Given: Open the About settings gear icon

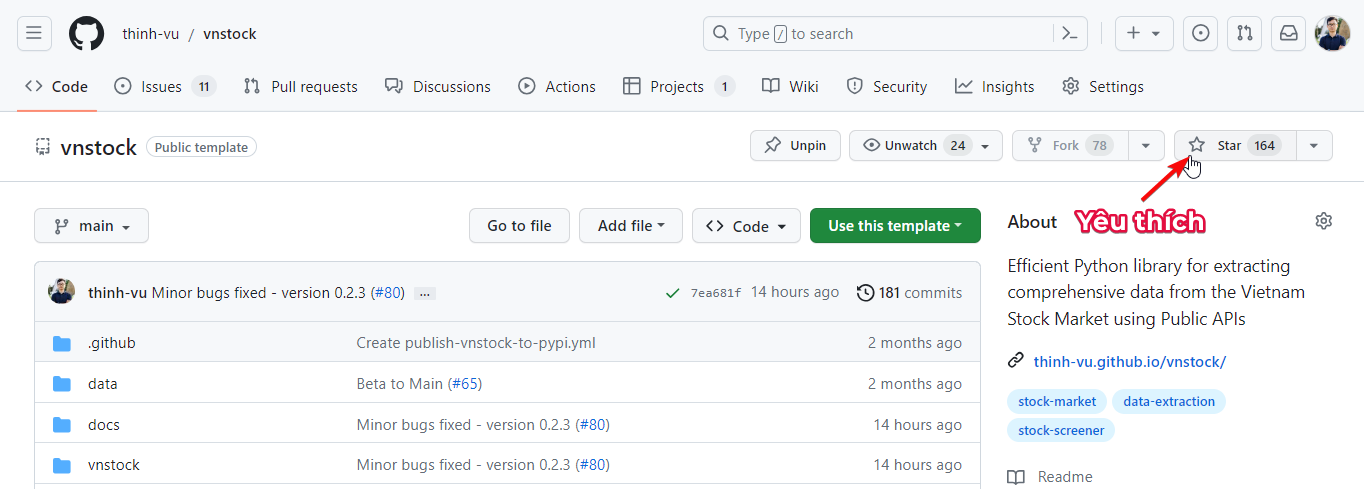Looking at the screenshot, I should point(1324,221).
